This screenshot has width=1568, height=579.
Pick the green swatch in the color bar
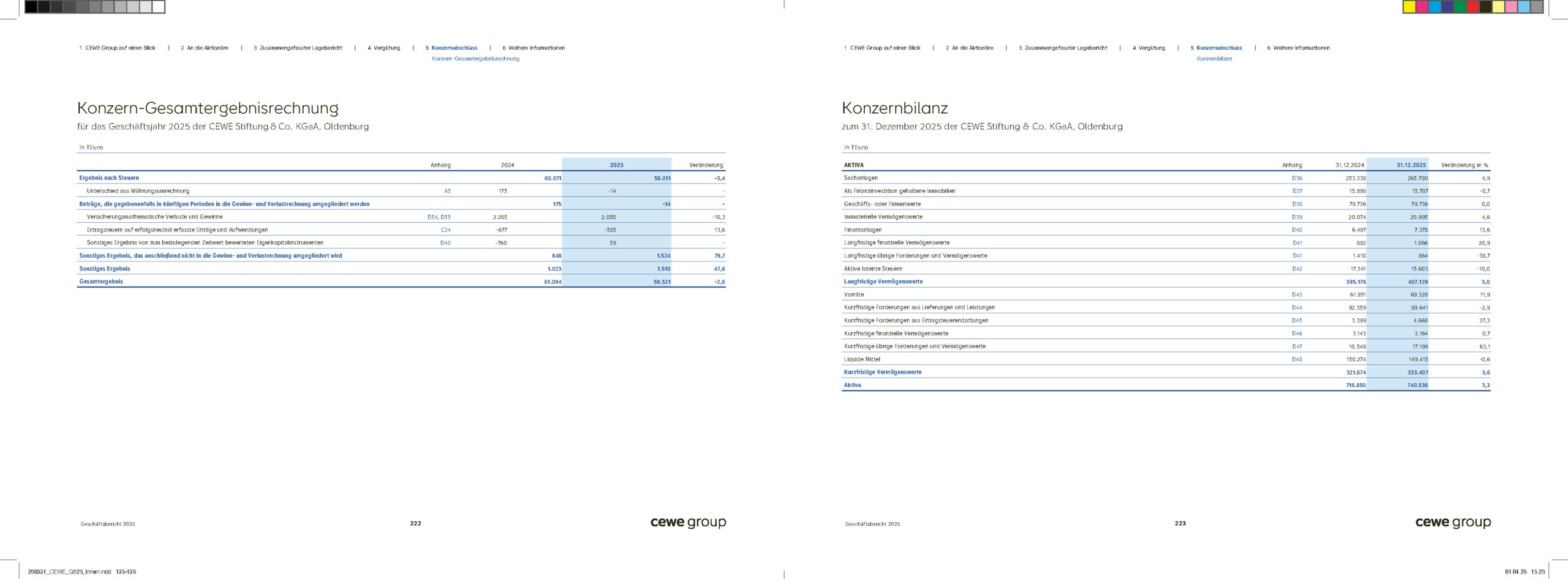point(1460,7)
